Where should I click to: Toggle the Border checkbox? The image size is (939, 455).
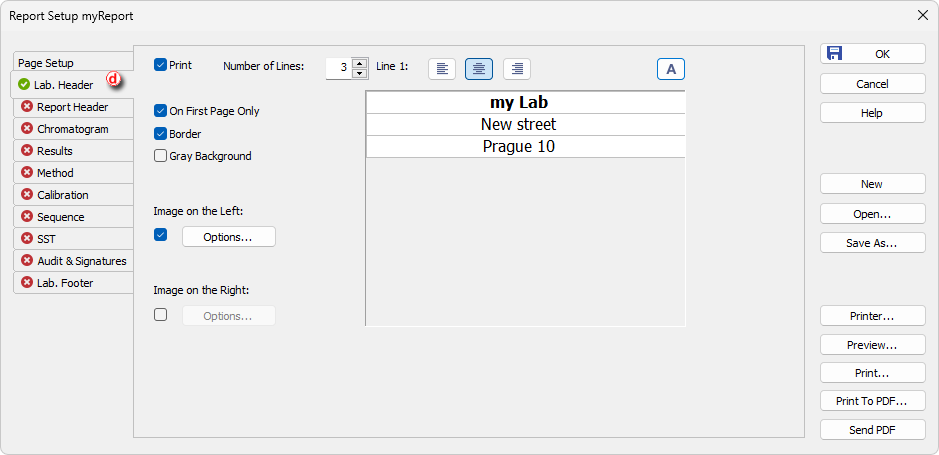tap(160, 134)
